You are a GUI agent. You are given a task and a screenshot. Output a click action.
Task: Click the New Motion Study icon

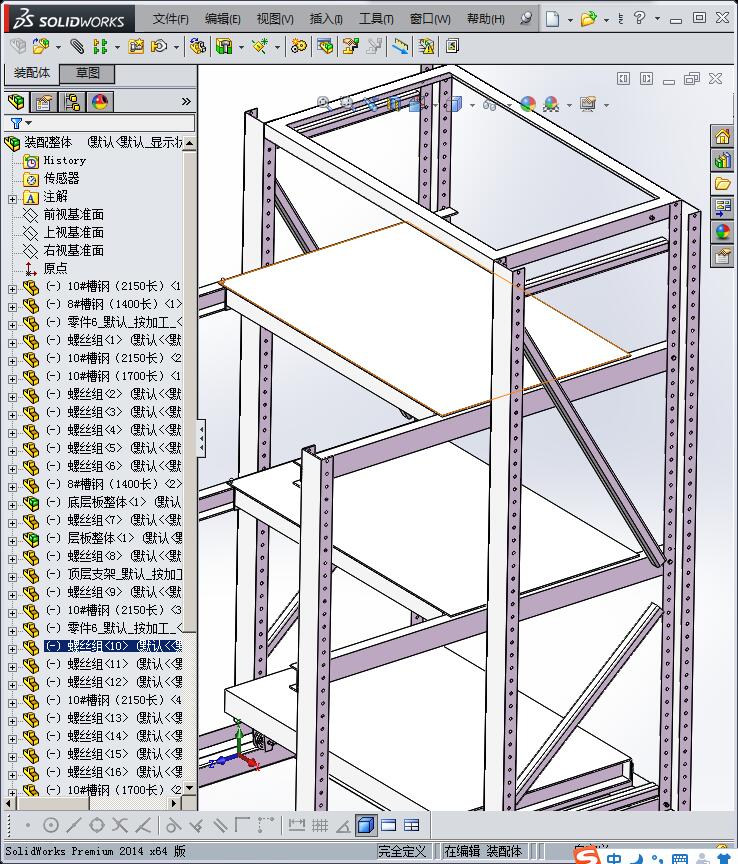tap(299, 46)
